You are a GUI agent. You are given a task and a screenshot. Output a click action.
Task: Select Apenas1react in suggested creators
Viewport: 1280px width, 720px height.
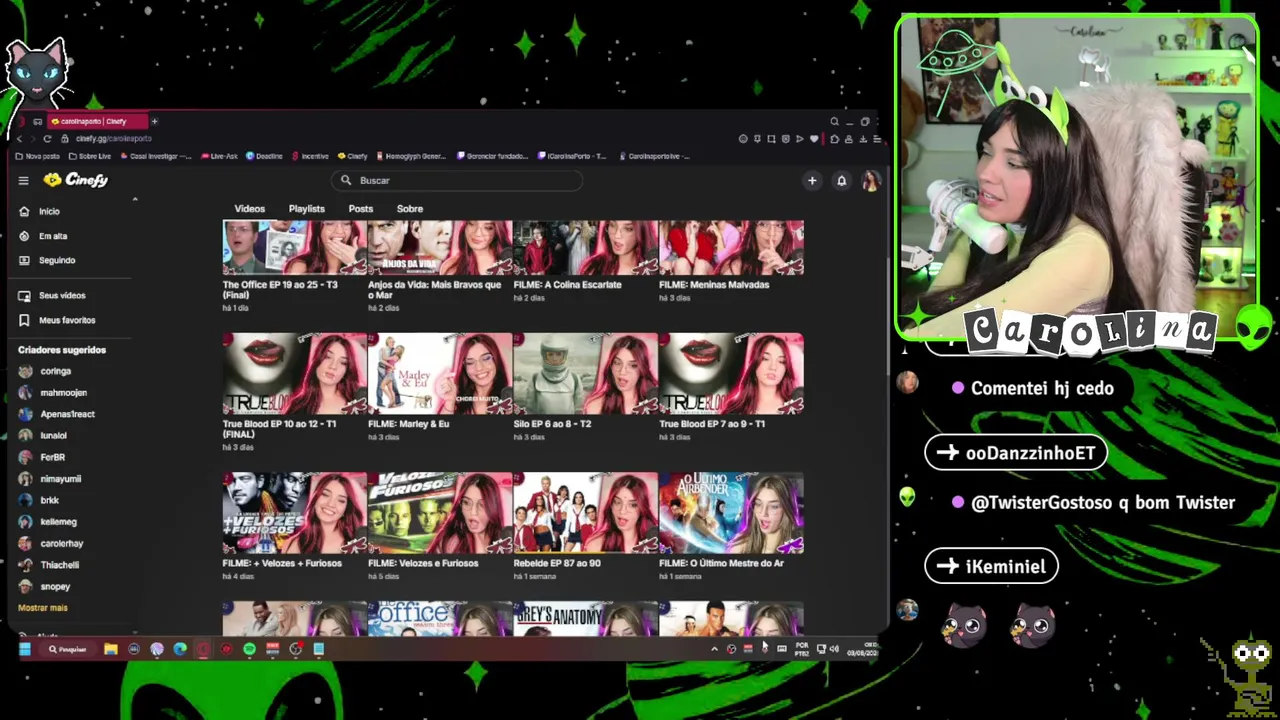tap(67, 414)
